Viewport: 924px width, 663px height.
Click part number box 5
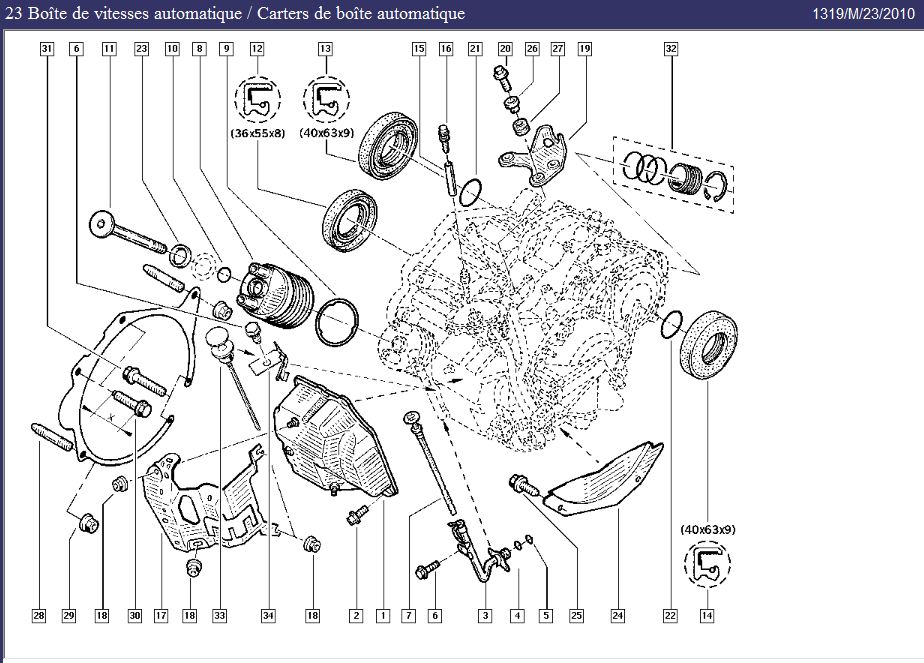546,616
